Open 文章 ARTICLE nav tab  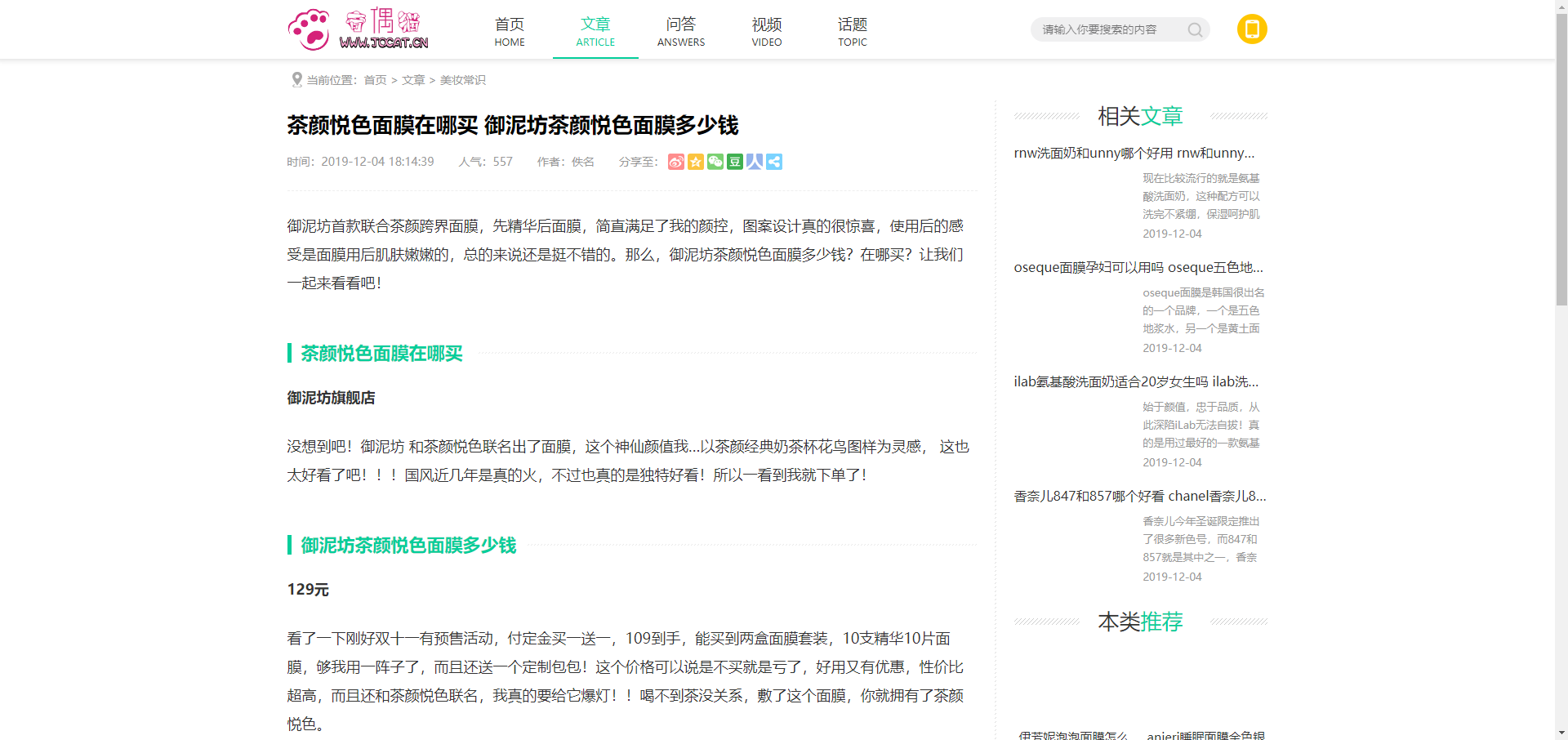coord(595,31)
